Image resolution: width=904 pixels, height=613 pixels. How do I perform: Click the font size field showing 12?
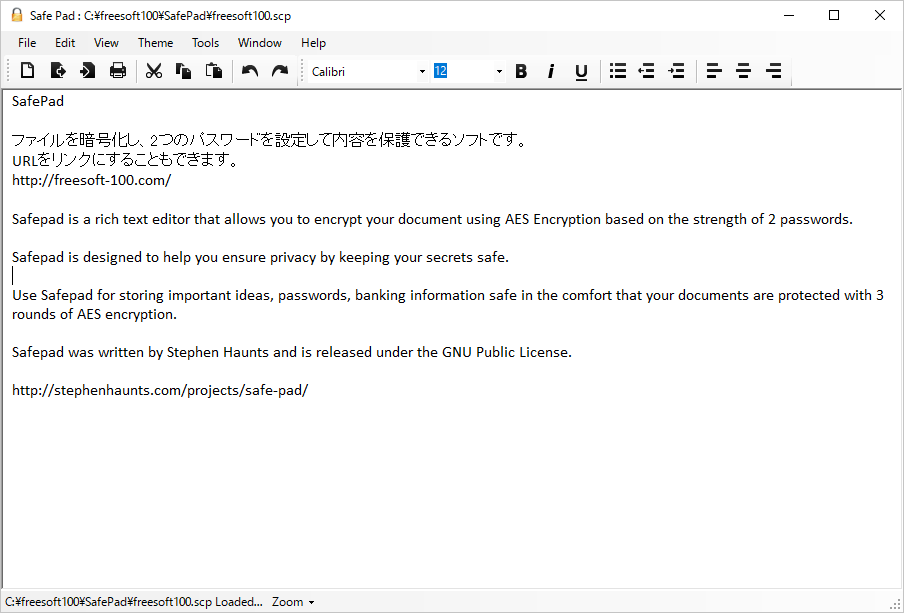462,72
